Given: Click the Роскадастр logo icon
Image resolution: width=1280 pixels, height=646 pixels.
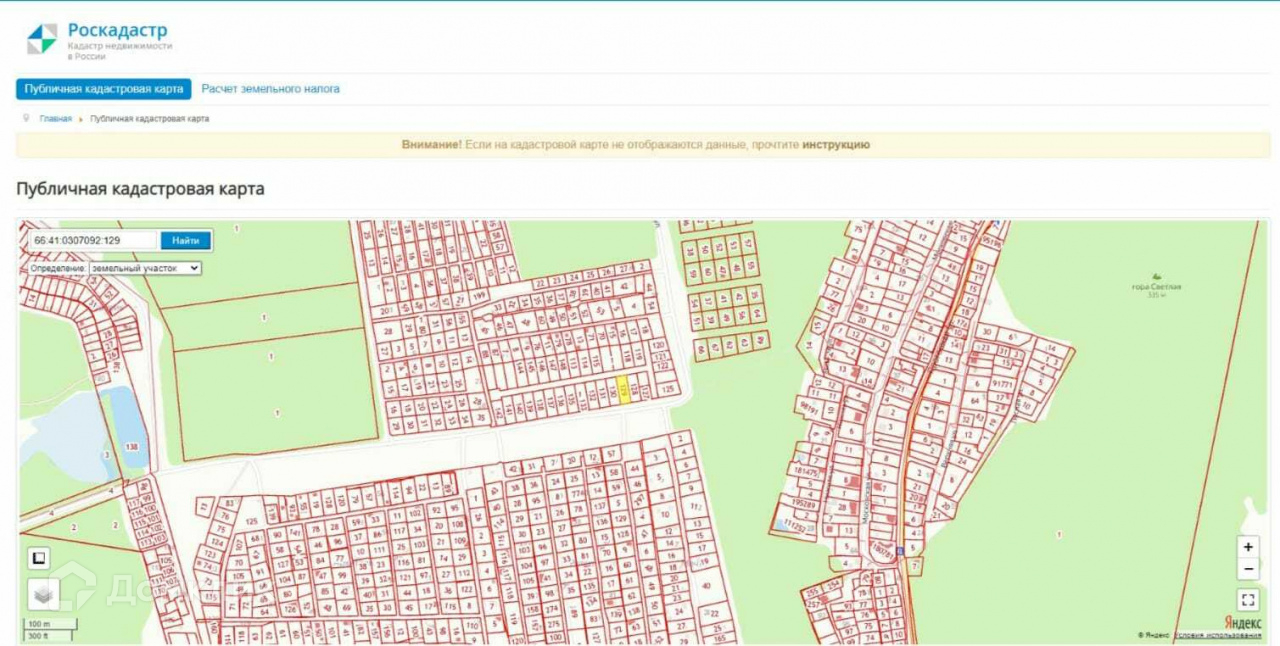Looking at the screenshot, I should coord(42,38).
